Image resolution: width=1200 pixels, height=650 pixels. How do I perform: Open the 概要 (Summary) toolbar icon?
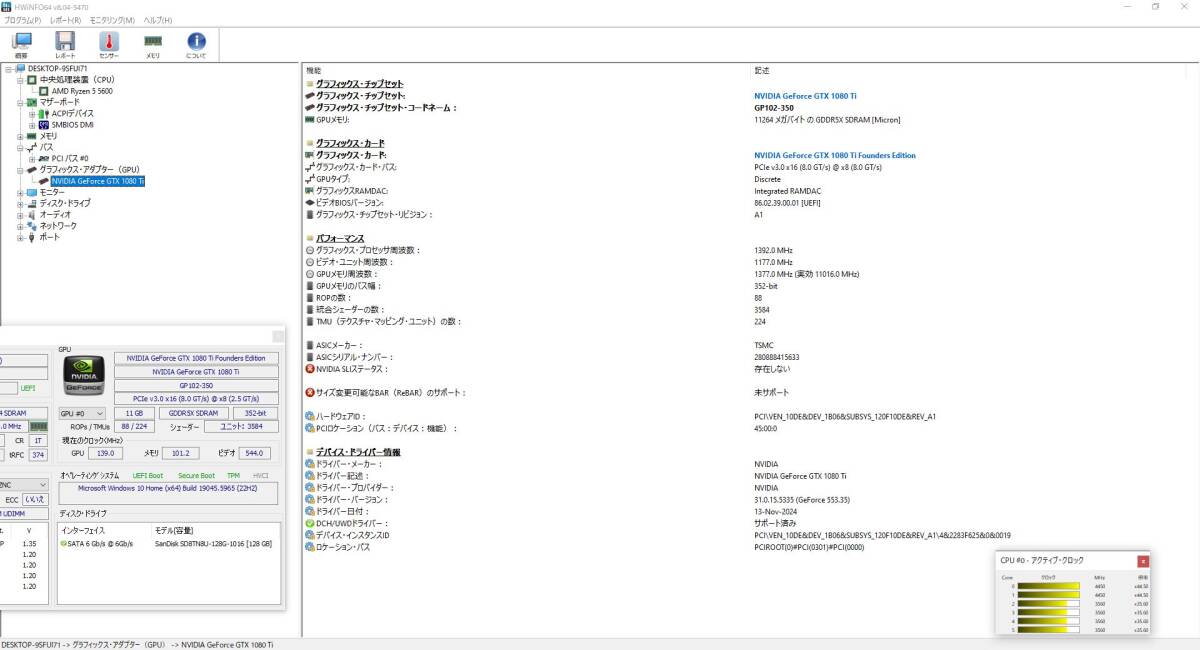22,41
